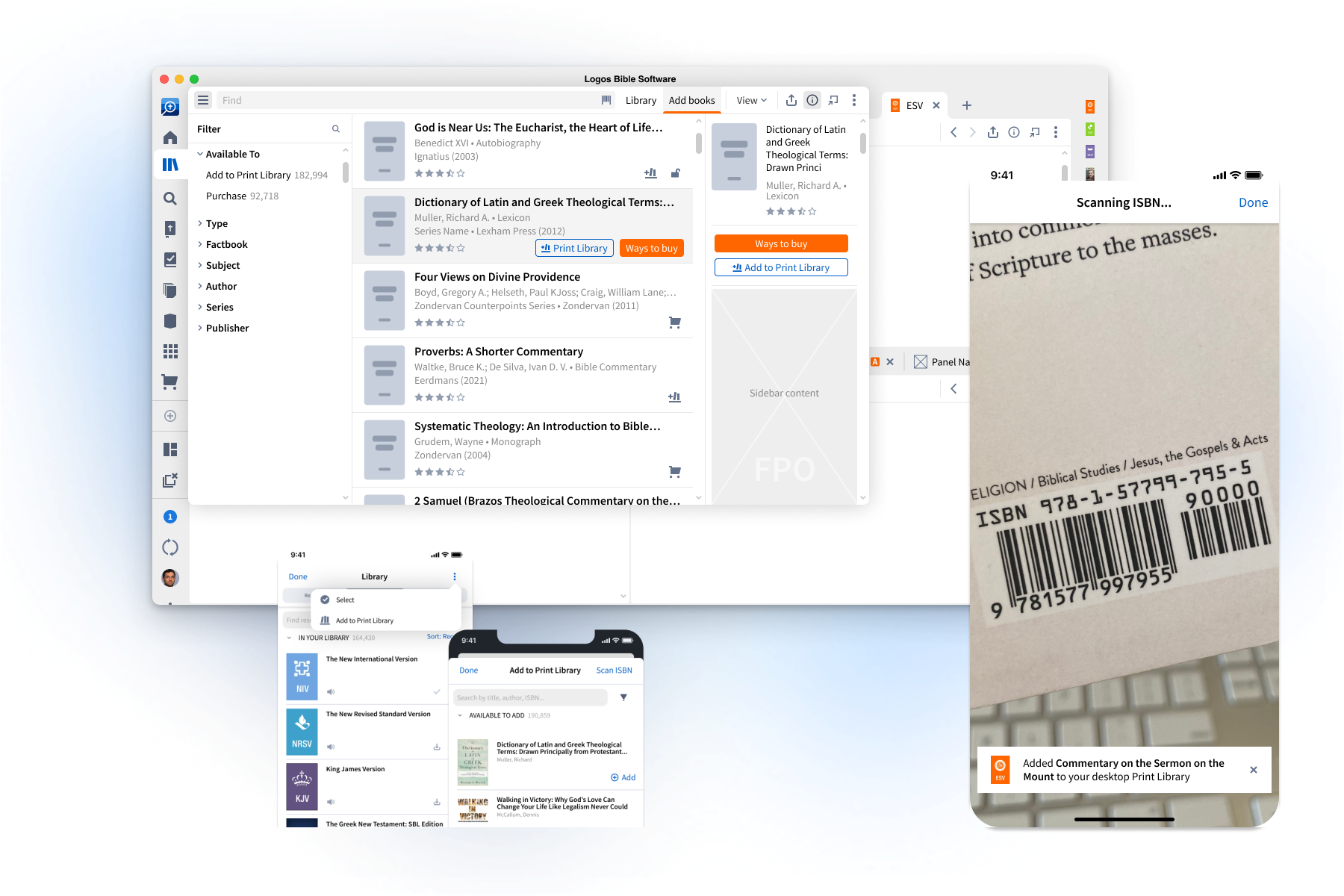Open the user profile avatar

(170, 577)
